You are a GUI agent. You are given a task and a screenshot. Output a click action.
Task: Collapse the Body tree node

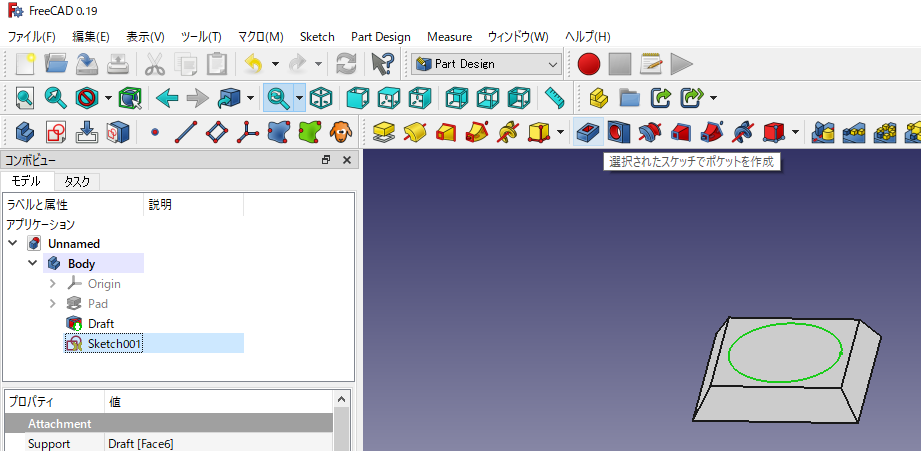(x=33, y=263)
